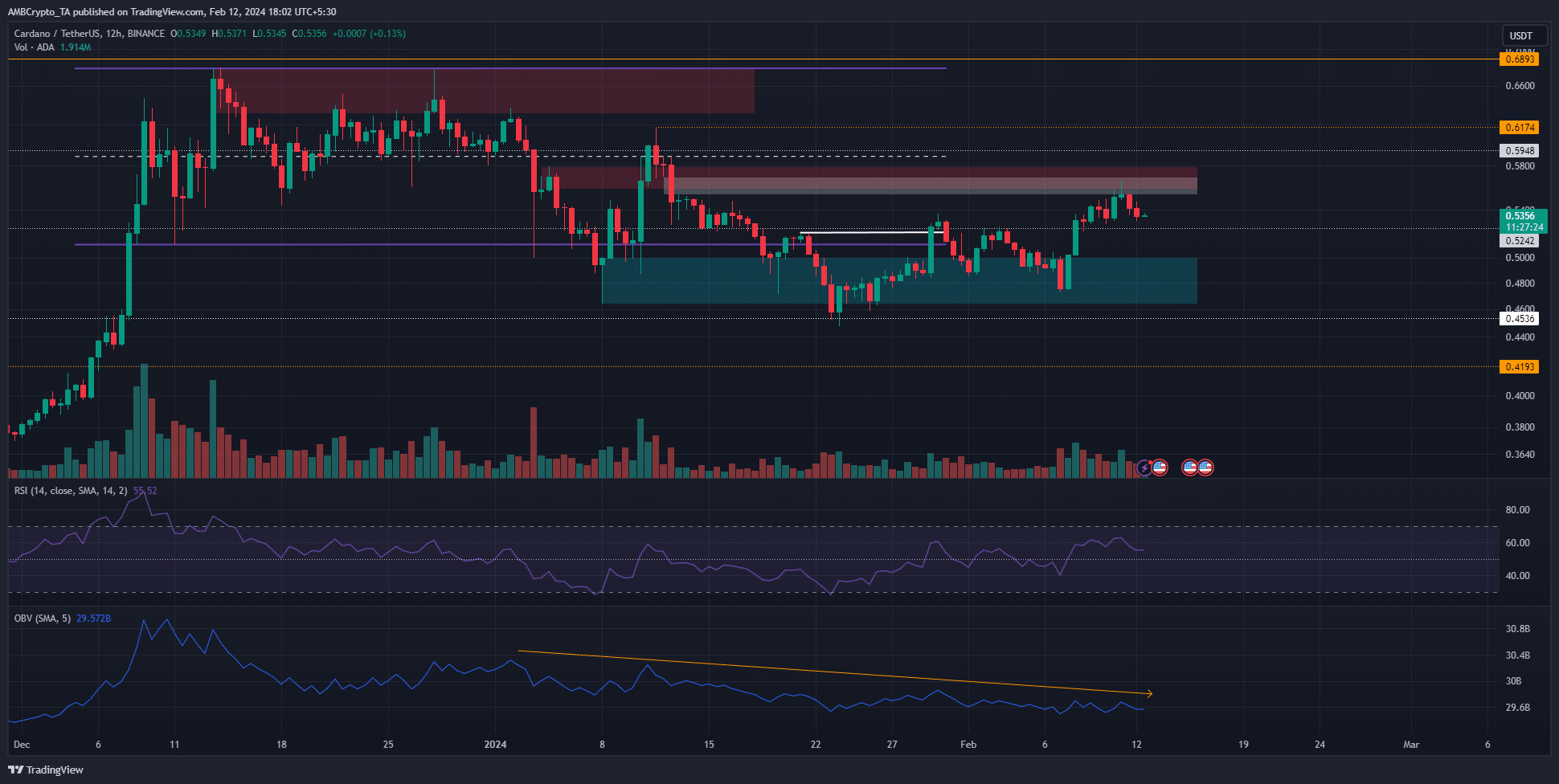This screenshot has width=1559, height=784.
Task: Click the orange 0.6893 price label
Action: pyautogui.click(x=1520, y=59)
